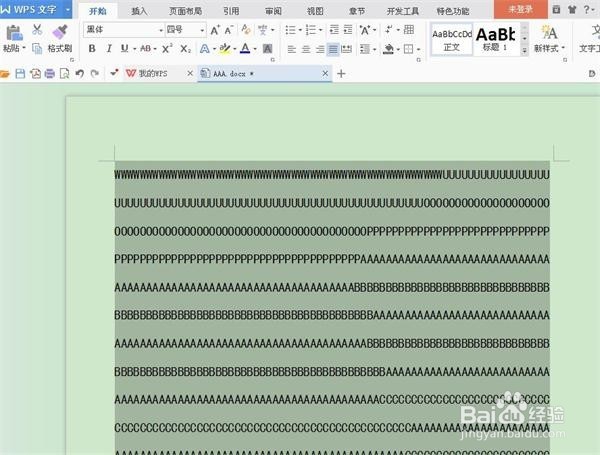Toggle strikethrough AB formatting
Viewport: 600px width, 455px height.
[x=145, y=49]
